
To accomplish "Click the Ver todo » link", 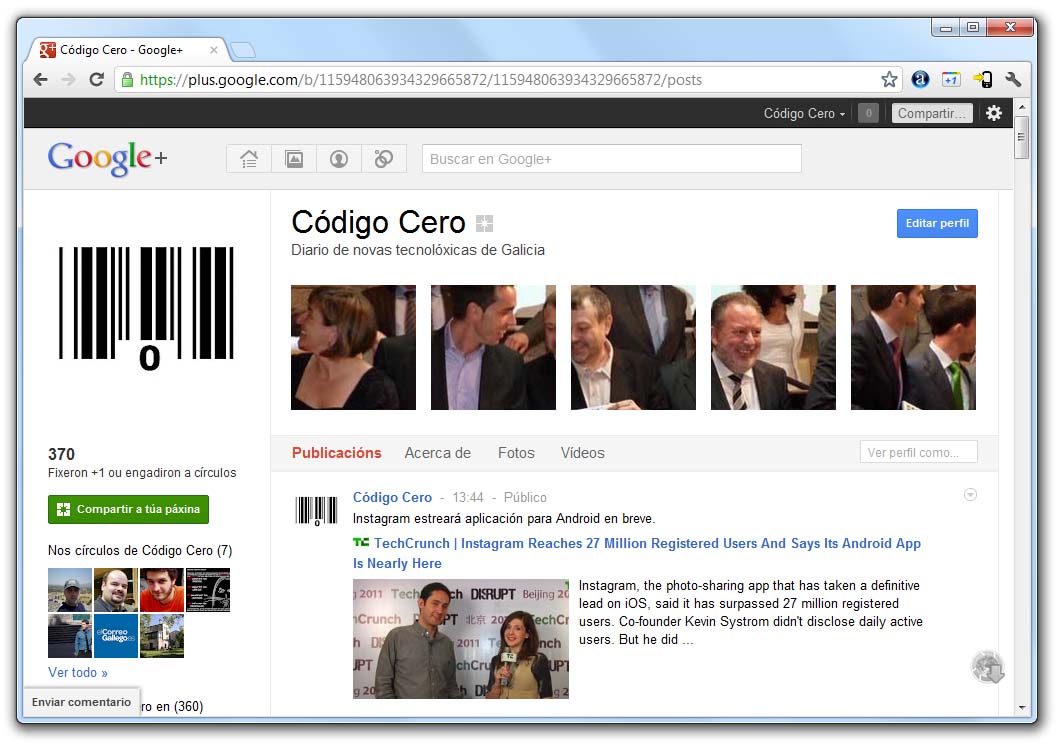I will (x=77, y=672).
